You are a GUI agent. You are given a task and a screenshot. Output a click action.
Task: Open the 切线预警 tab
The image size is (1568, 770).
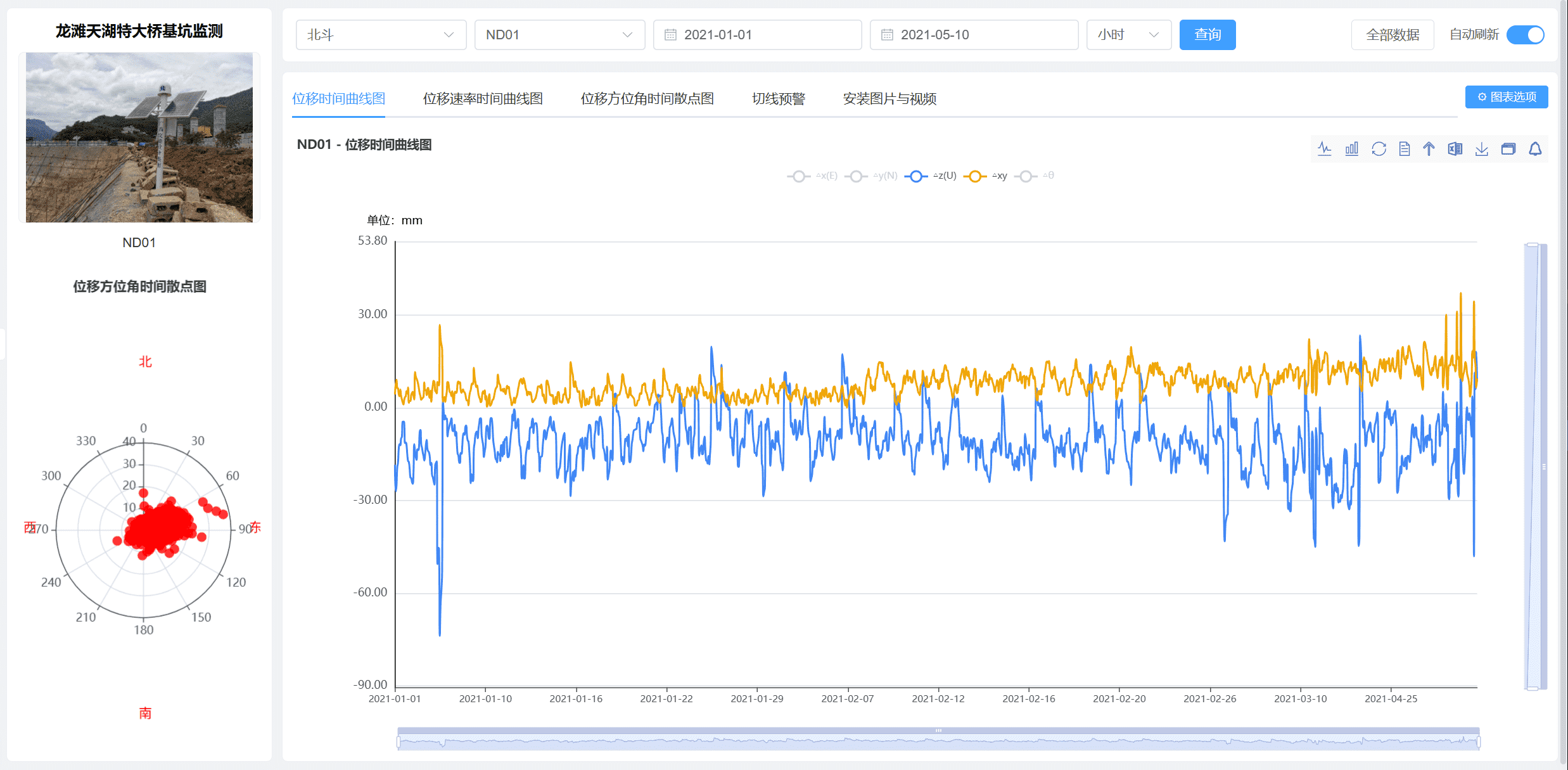point(778,99)
